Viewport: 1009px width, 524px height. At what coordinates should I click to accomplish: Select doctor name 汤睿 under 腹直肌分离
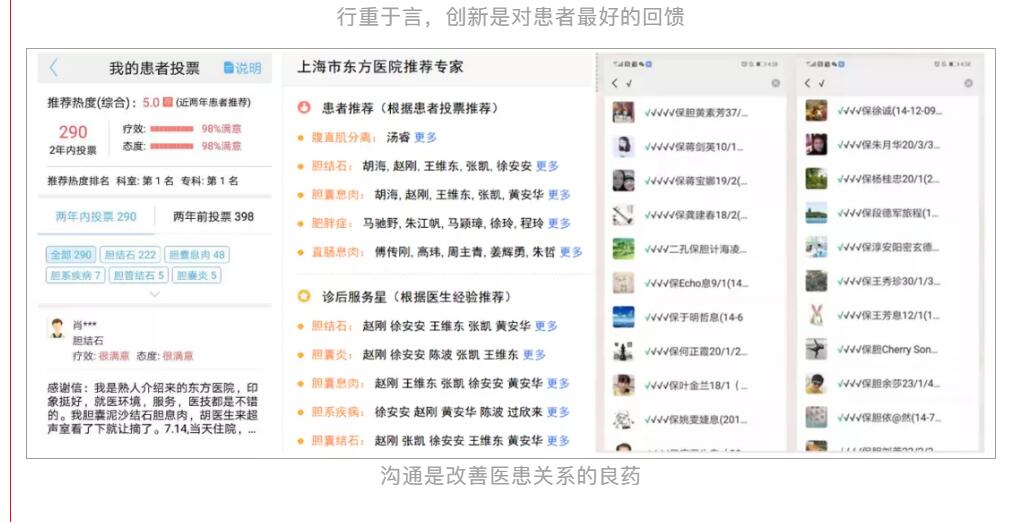[x=398, y=137]
